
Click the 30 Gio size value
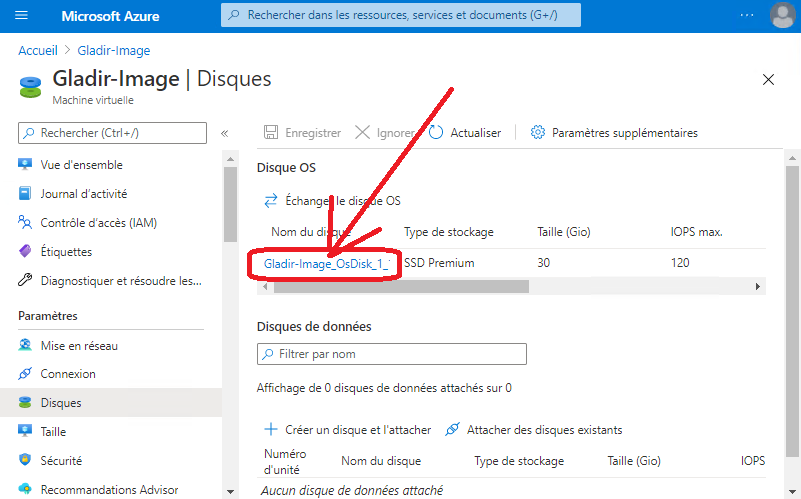(x=544, y=263)
